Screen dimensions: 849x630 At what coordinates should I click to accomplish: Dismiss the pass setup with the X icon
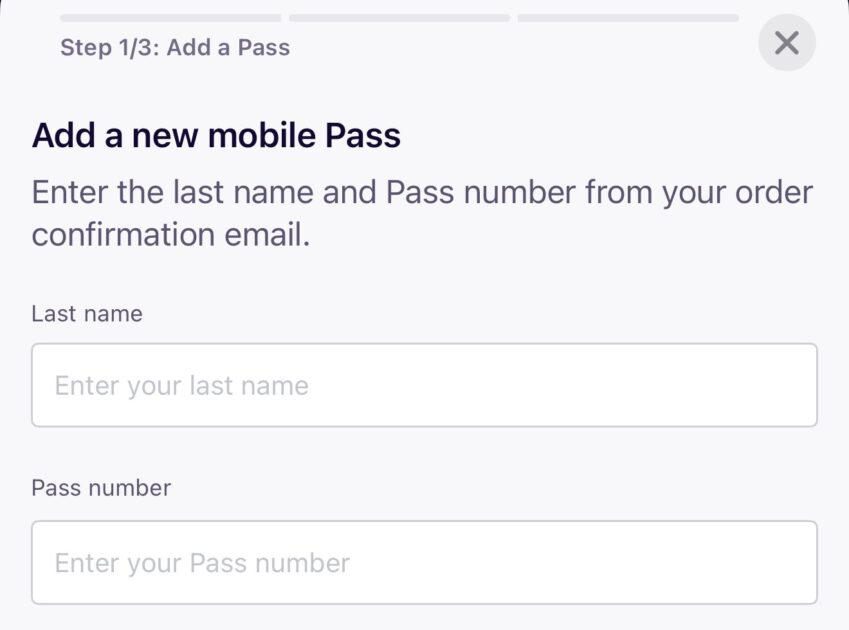pyautogui.click(x=786, y=43)
